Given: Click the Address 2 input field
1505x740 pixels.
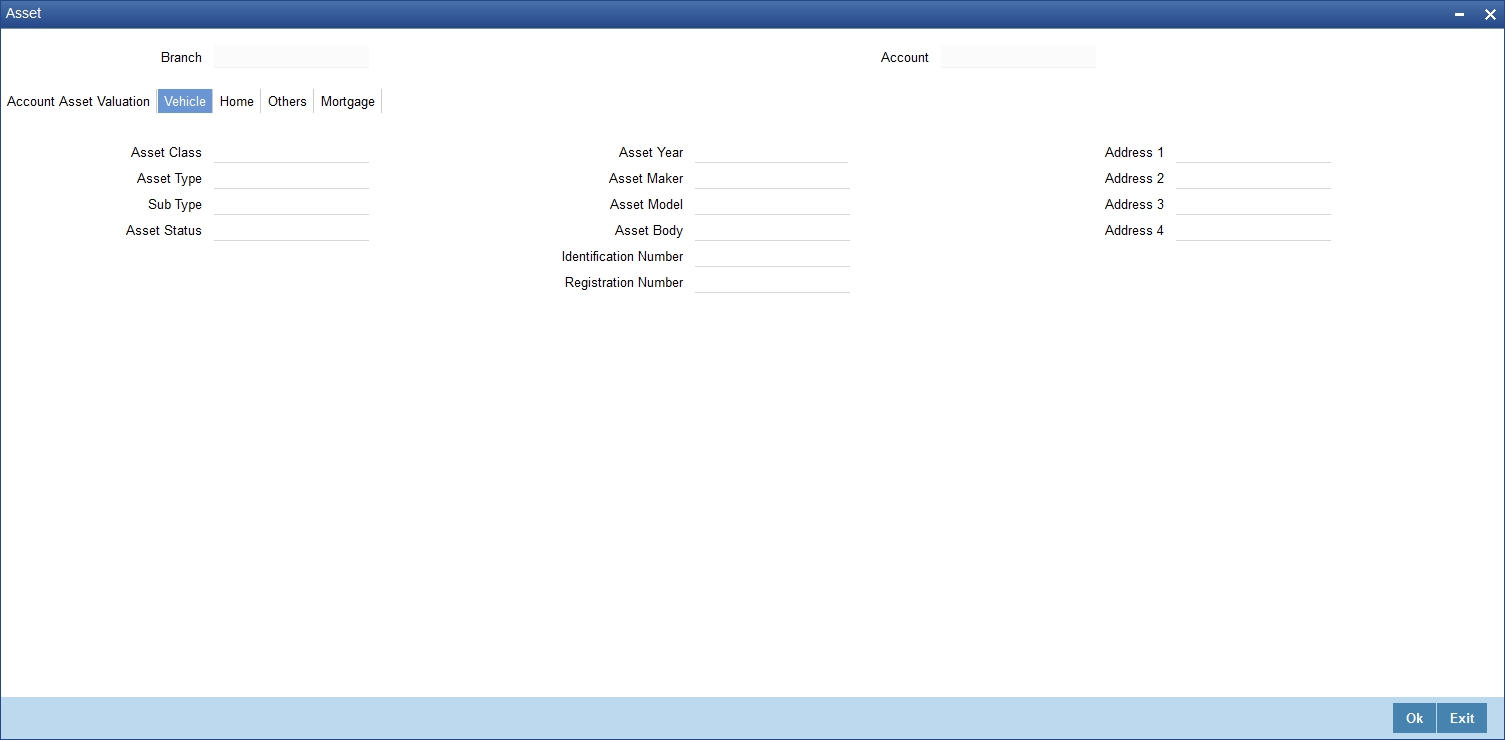Looking at the screenshot, I should [1253, 178].
